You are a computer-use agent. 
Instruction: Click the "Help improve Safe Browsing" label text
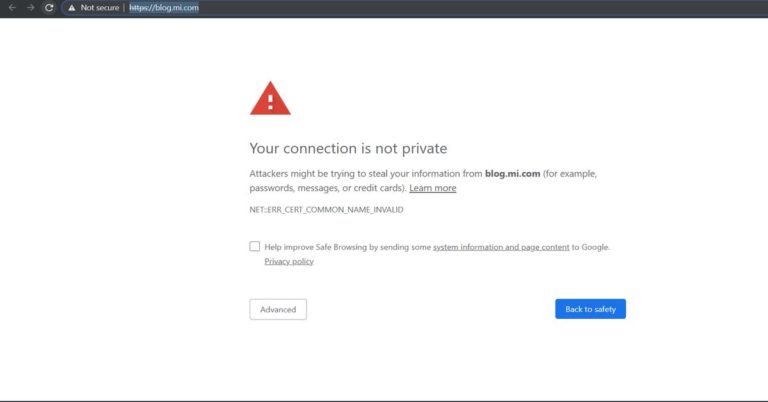(315, 247)
